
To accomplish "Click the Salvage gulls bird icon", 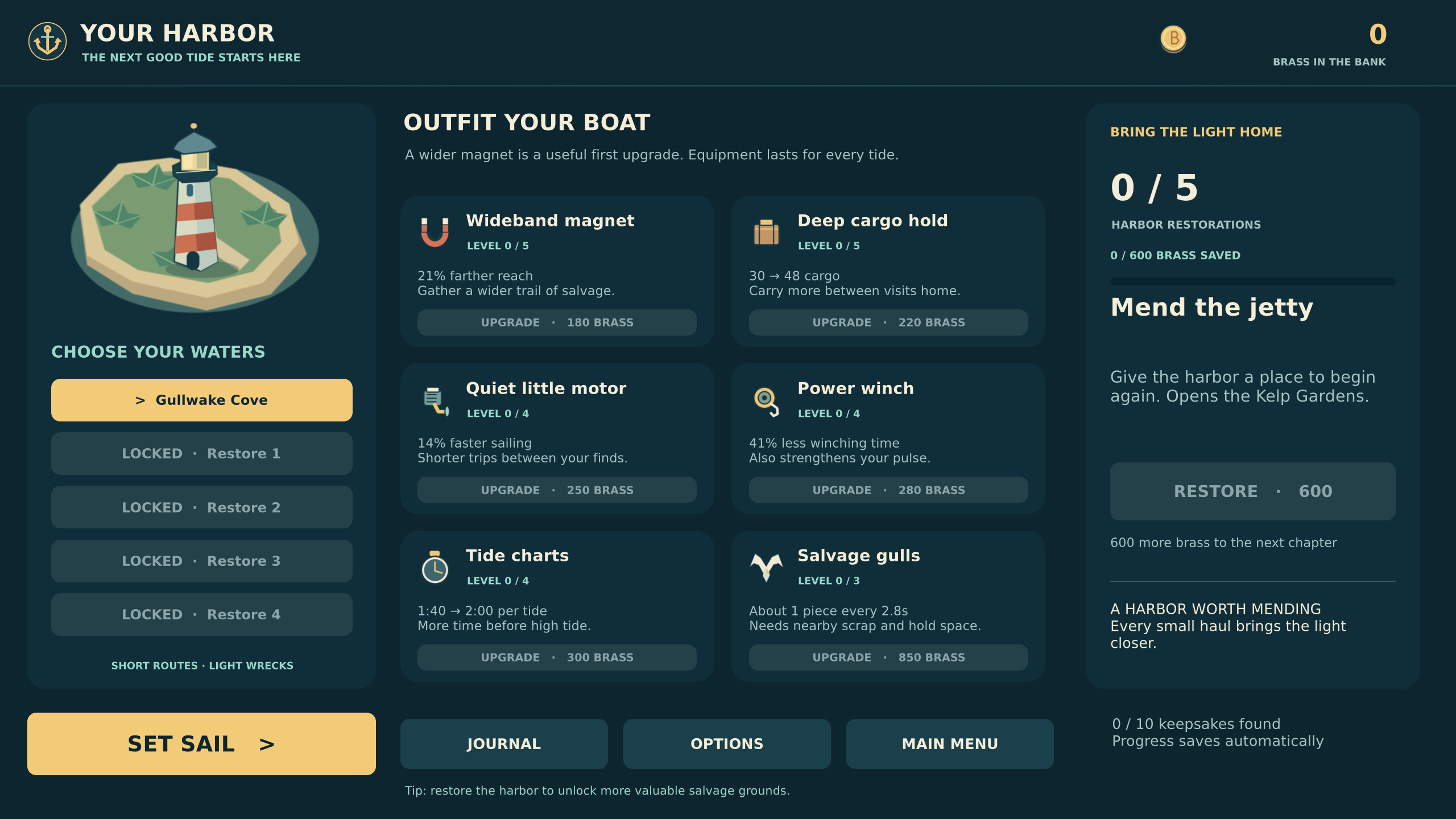I will (766, 567).
